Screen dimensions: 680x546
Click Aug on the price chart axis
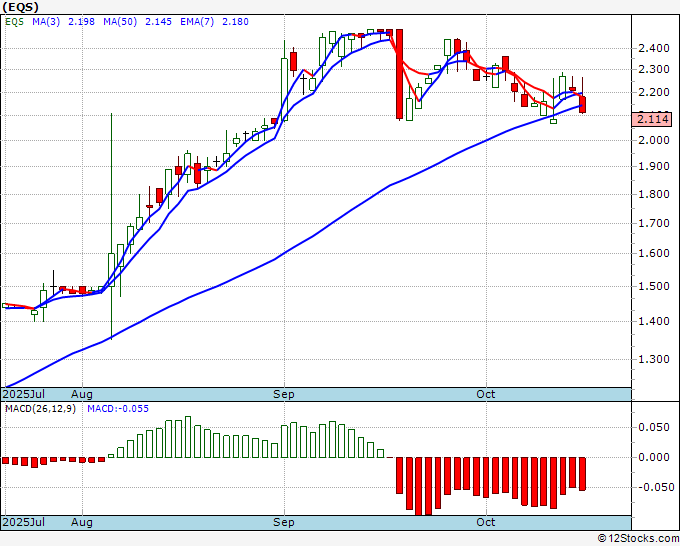point(82,394)
